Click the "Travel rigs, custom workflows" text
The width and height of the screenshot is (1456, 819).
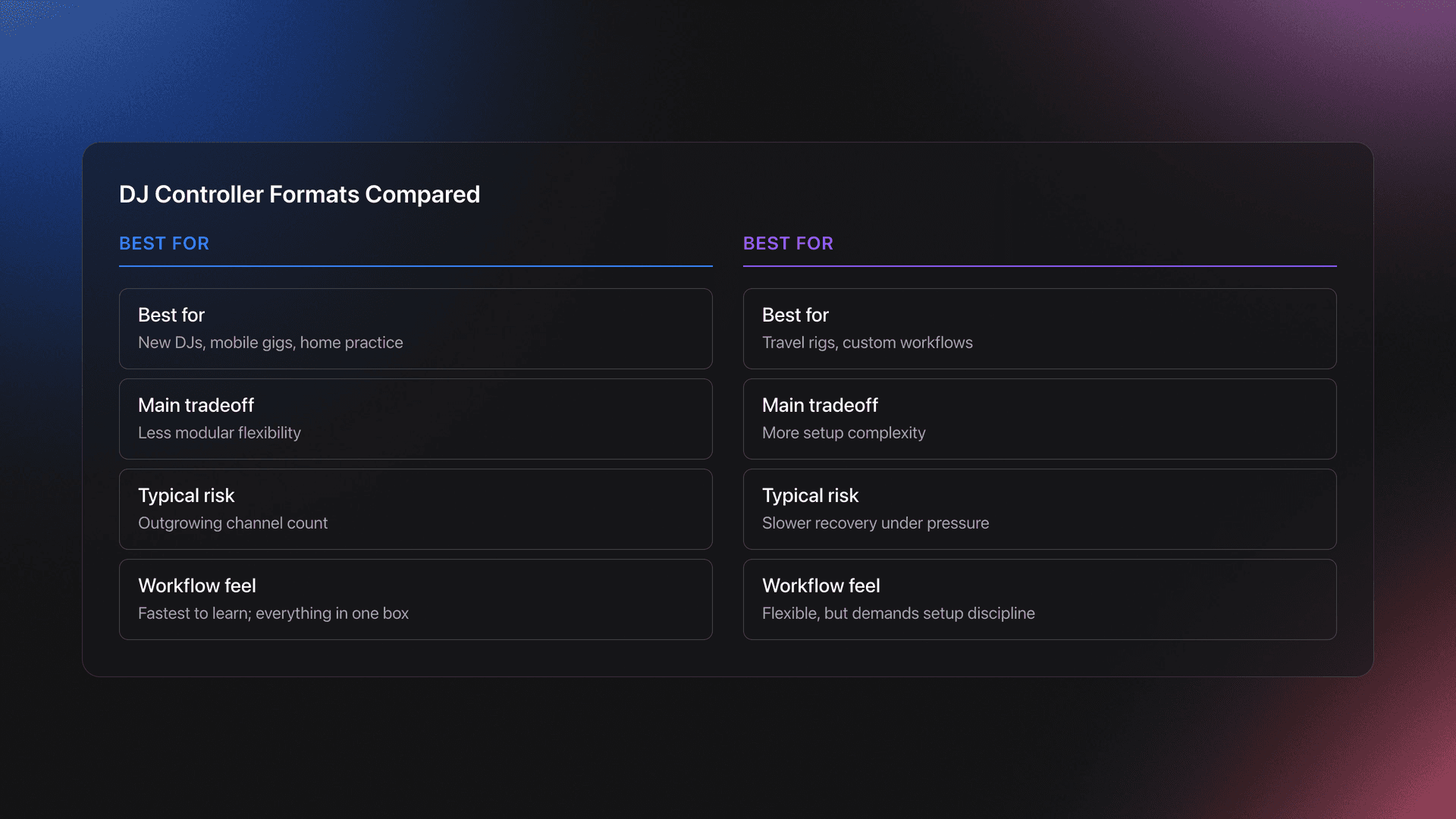tap(867, 343)
